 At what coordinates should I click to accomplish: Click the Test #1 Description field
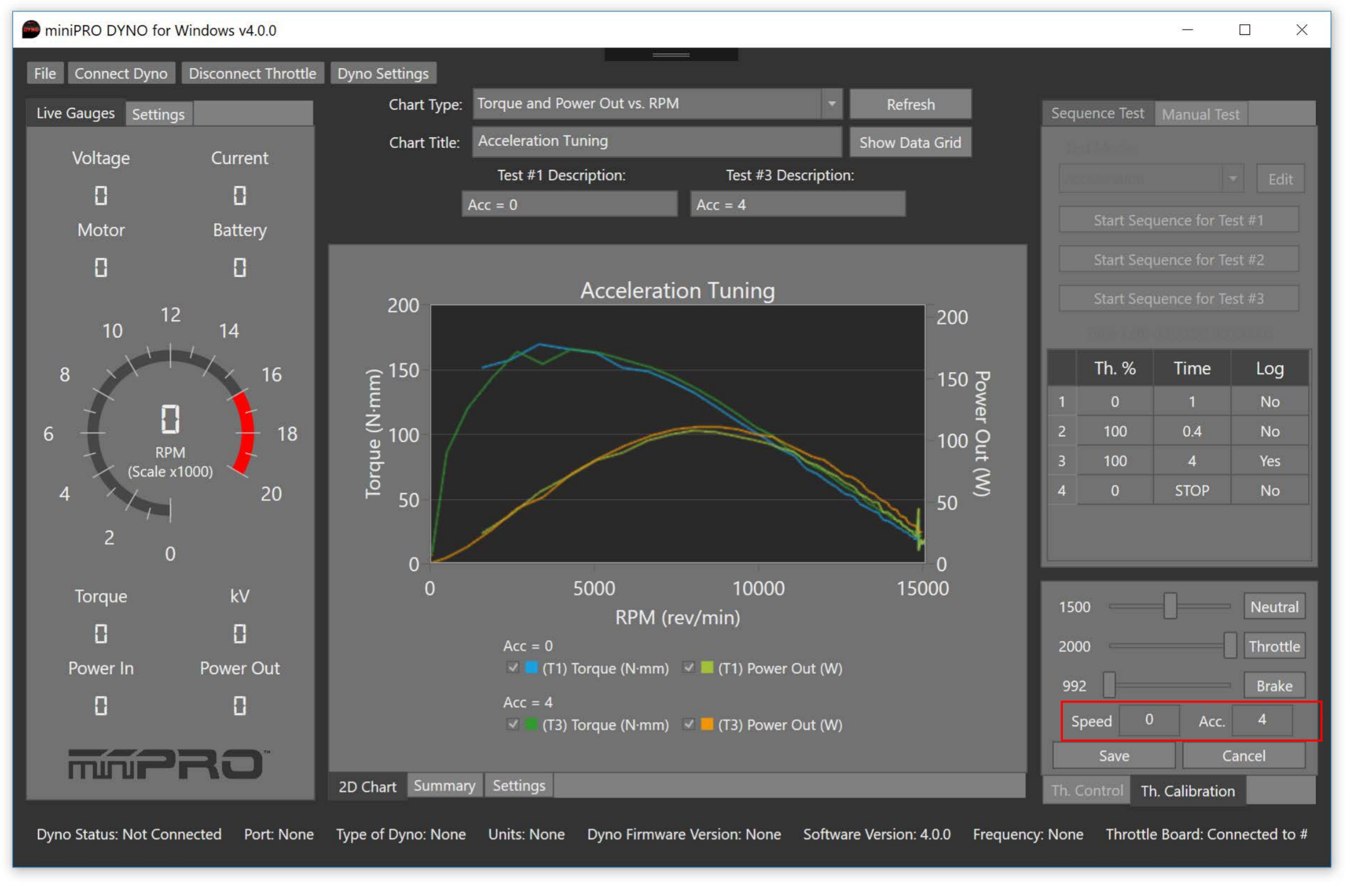(569, 204)
